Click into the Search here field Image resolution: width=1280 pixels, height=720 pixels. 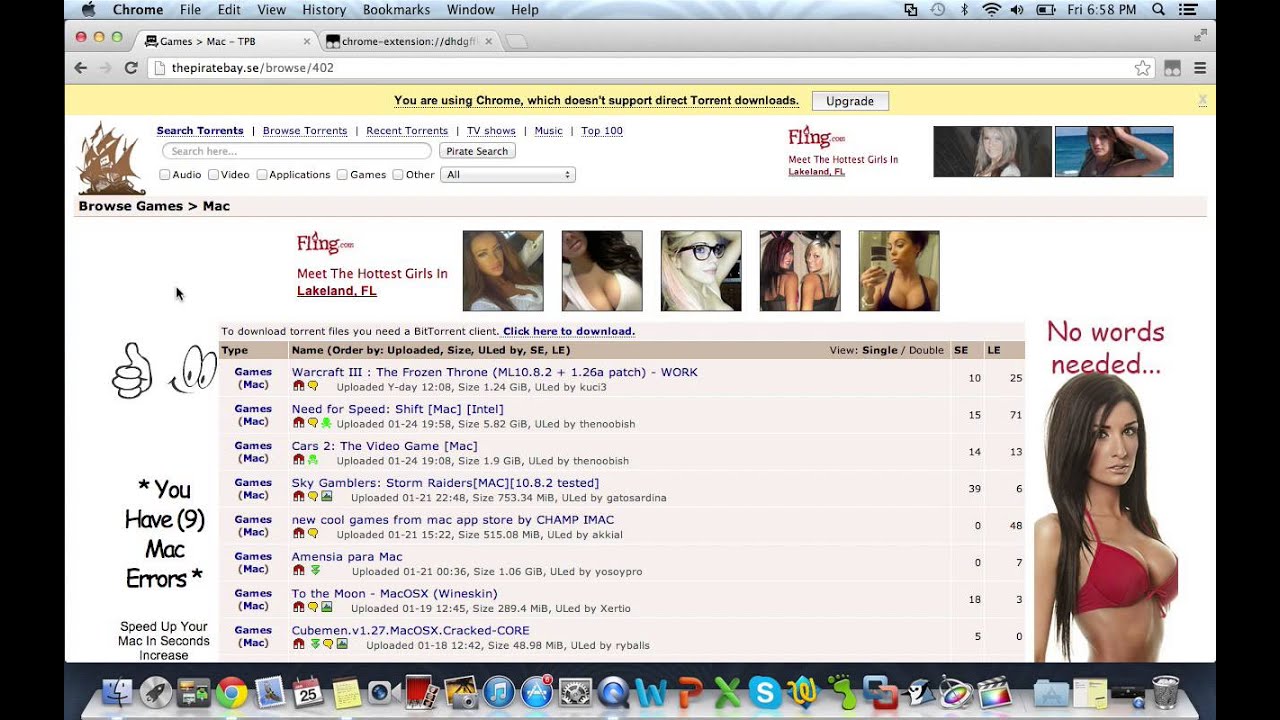(x=297, y=151)
